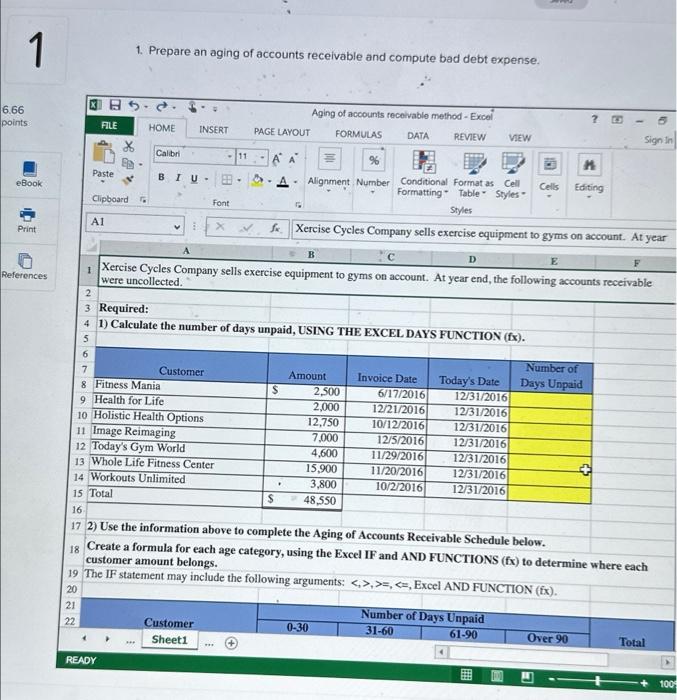Click the zoom in plus button
The height and width of the screenshot is (700, 677).
(x=644, y=683)
